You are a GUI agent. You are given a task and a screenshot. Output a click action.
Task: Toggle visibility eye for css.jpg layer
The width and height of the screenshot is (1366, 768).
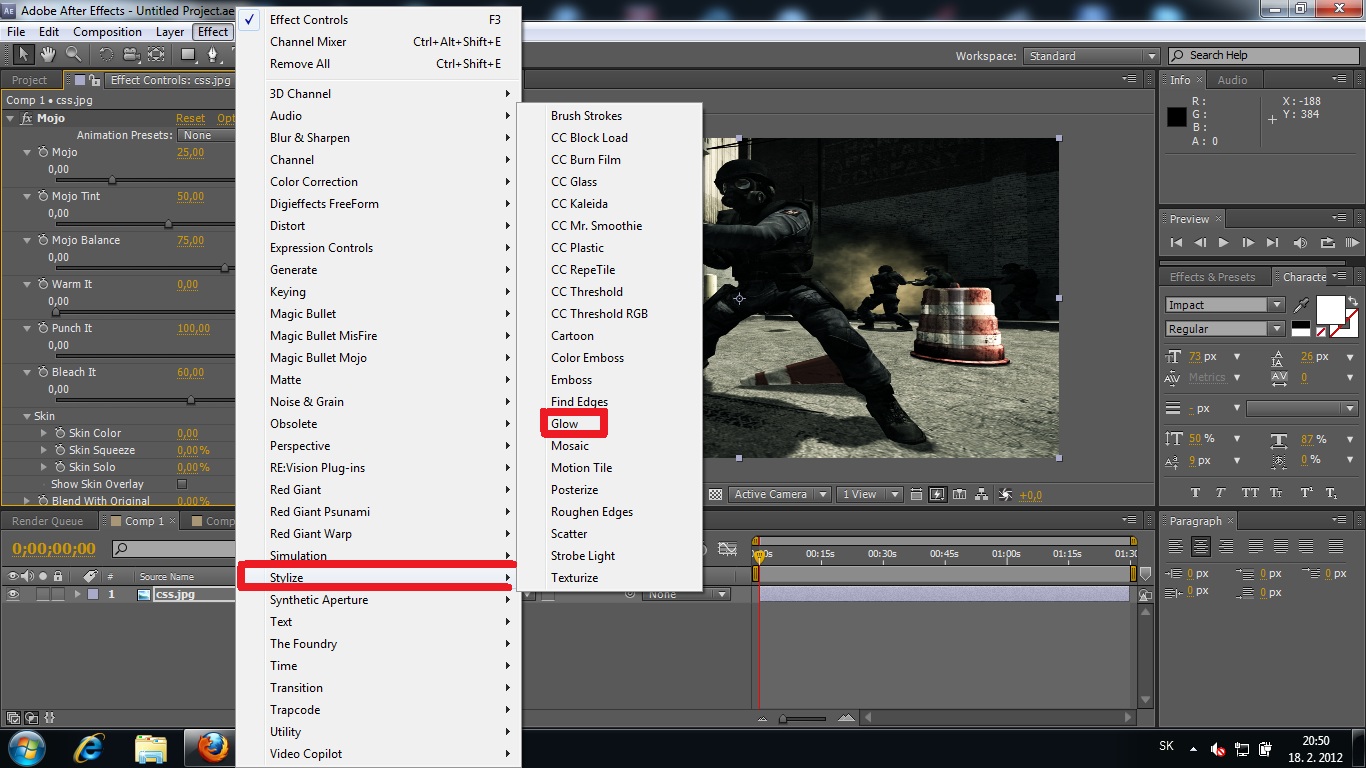pos(14,594)
